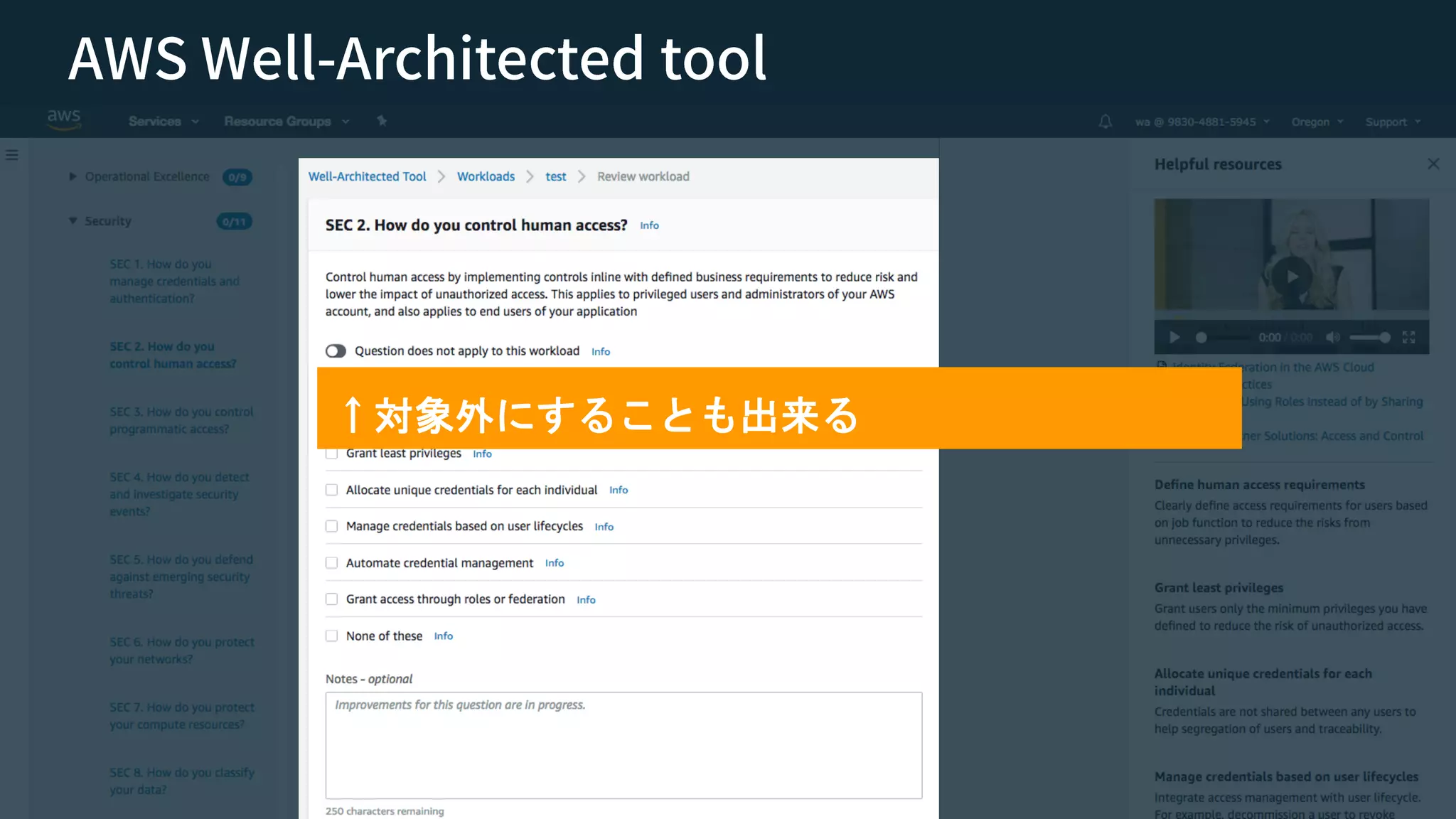
Task: Play the helpful resources video thumbnail
Action: click(1292, 276)
